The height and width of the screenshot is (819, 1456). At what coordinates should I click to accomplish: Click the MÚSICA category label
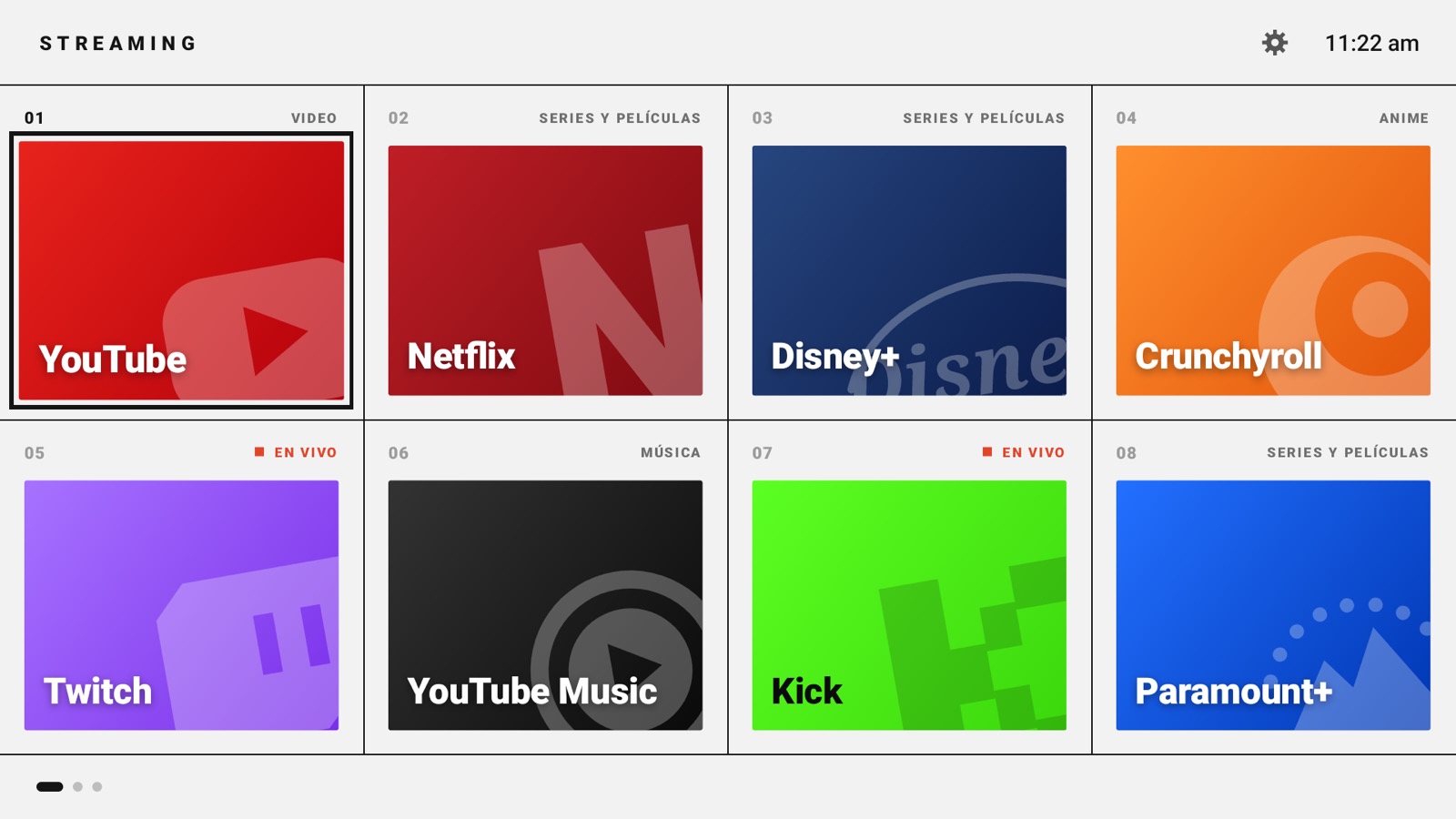pos(671,452)
